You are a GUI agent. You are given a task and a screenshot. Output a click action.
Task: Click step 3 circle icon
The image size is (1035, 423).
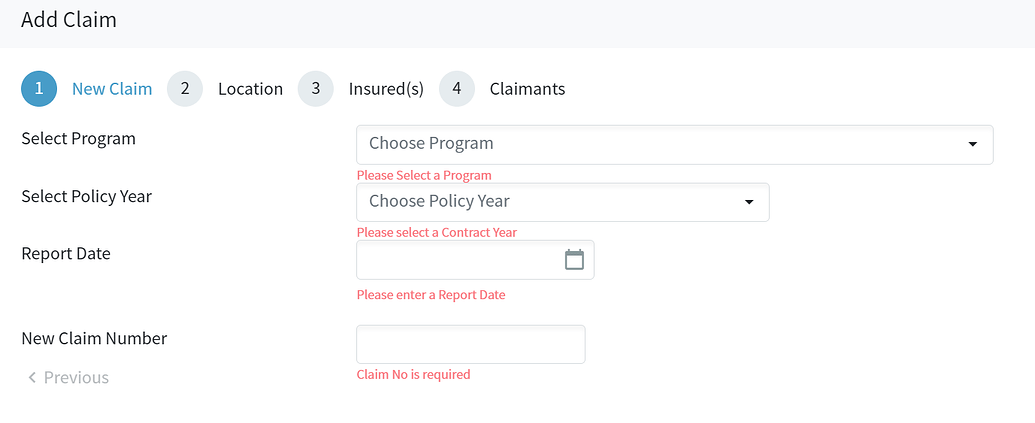pyautogui.click(x=316, y=88)
